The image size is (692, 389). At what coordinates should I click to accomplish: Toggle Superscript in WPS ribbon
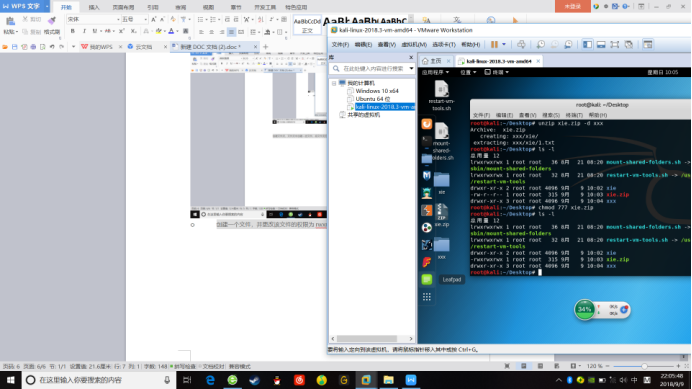[121, 31]
